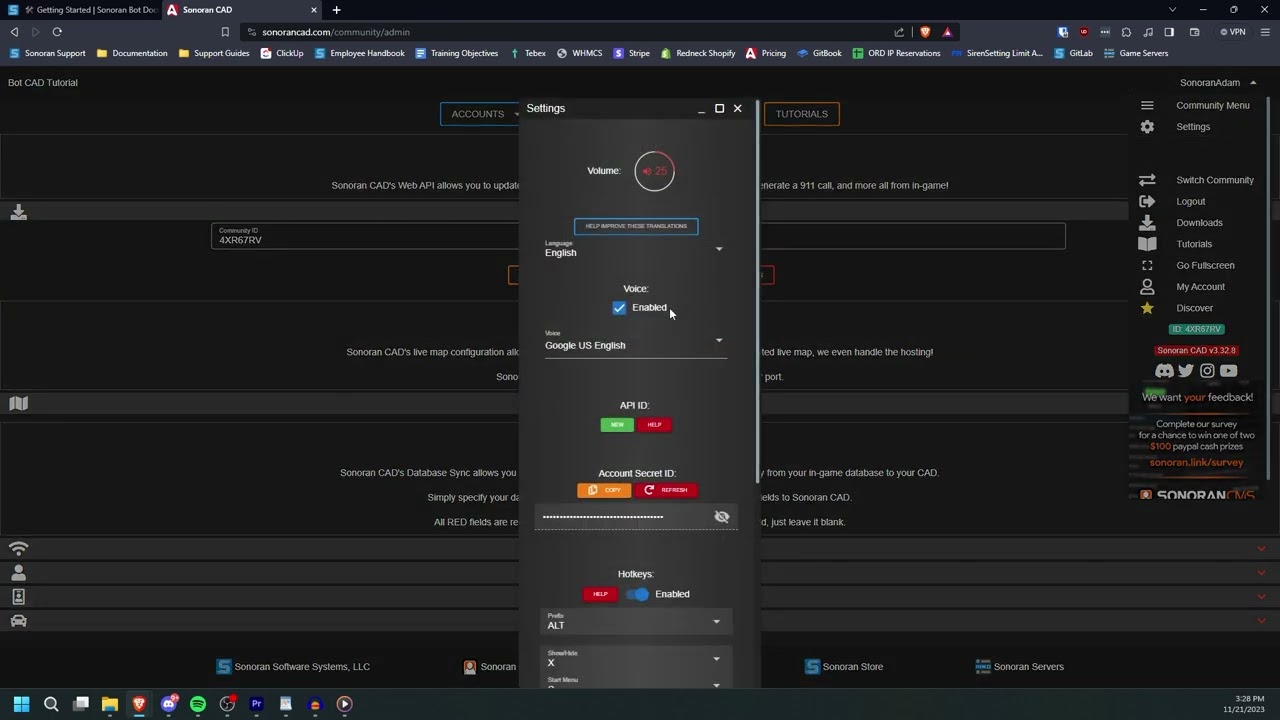Click the Community ID field 4XR67RV
The width and height of the screenshot is (1280, 720).
click(638, 236)
